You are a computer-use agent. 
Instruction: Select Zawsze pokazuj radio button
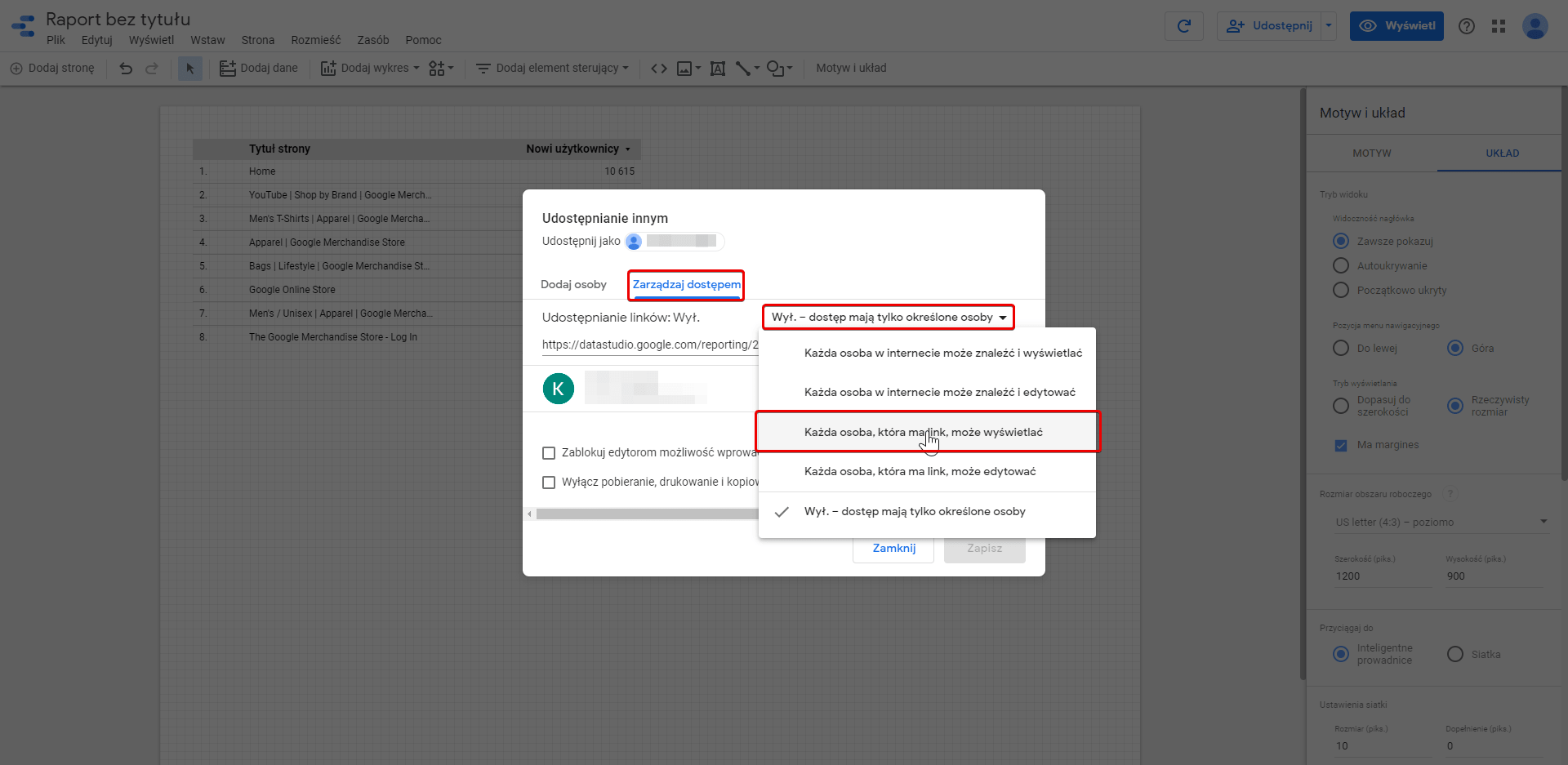[x=1341, y=241]
